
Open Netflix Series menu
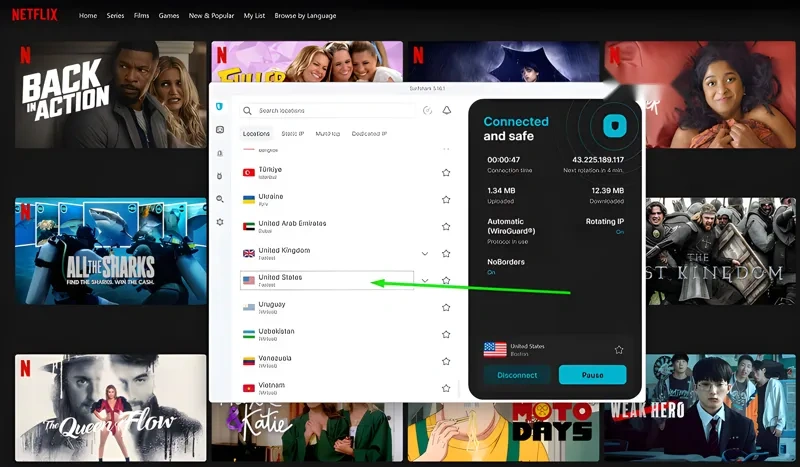[x=115, y=16]
